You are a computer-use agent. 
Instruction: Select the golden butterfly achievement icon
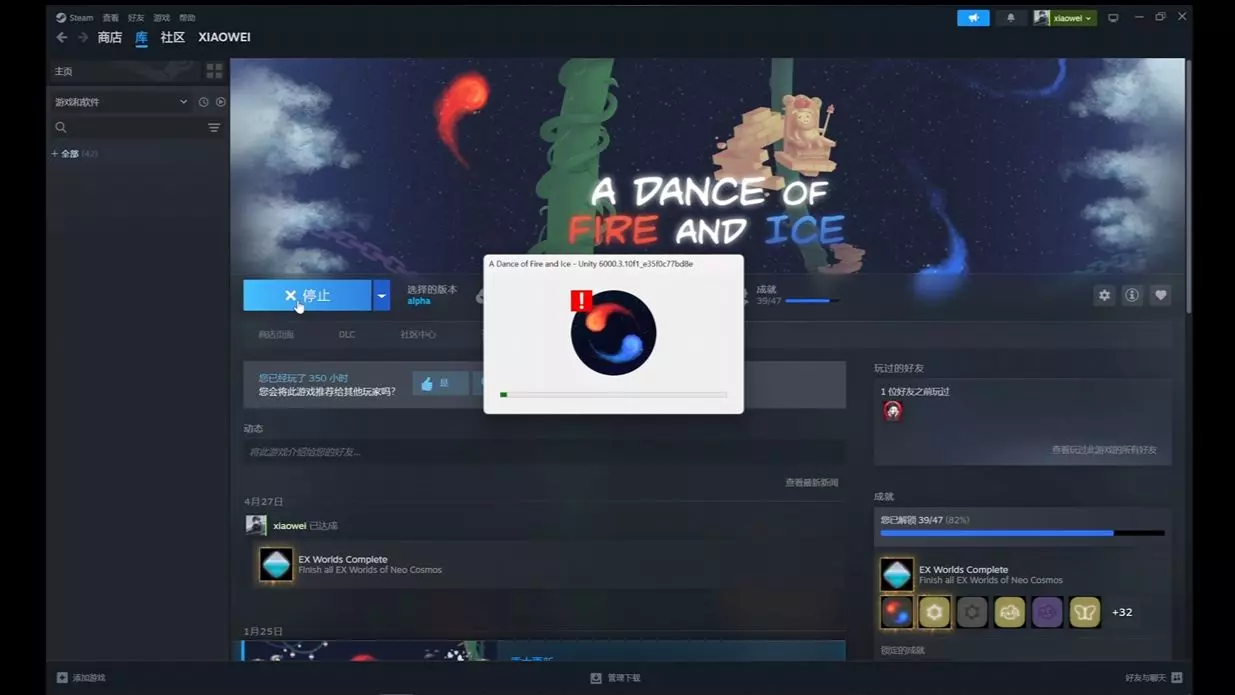[1085, 612]
